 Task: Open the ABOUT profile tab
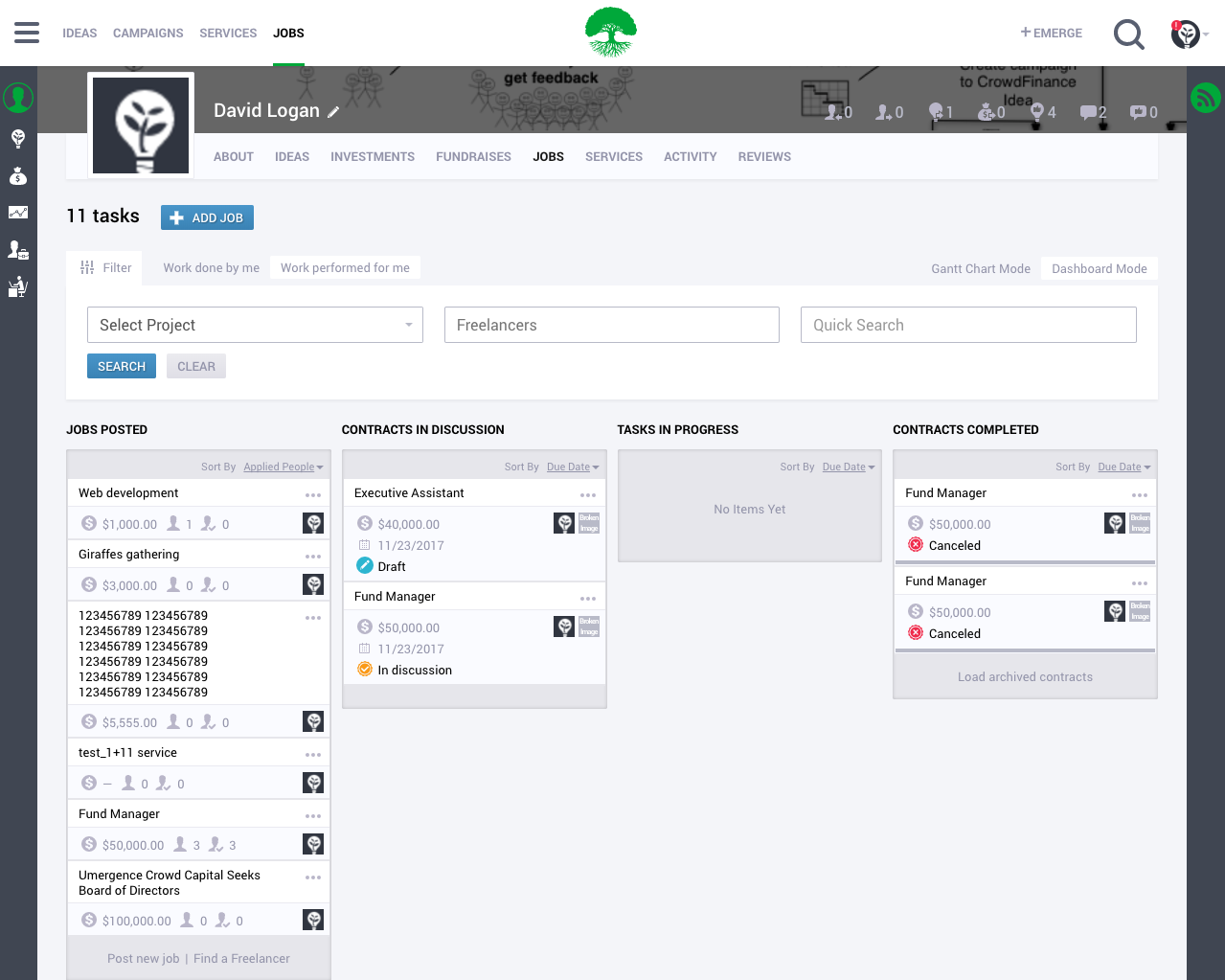(x=234, y=157)
